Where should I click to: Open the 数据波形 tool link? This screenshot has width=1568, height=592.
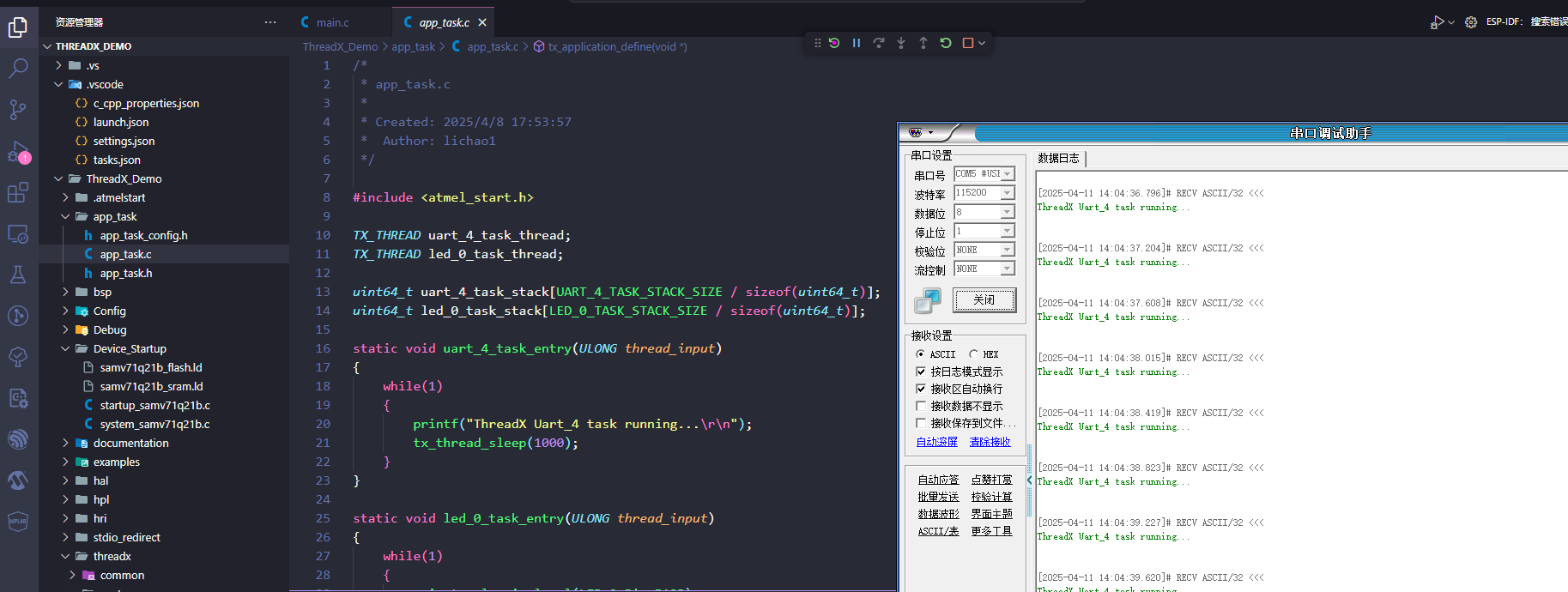(x=939, y=514)
